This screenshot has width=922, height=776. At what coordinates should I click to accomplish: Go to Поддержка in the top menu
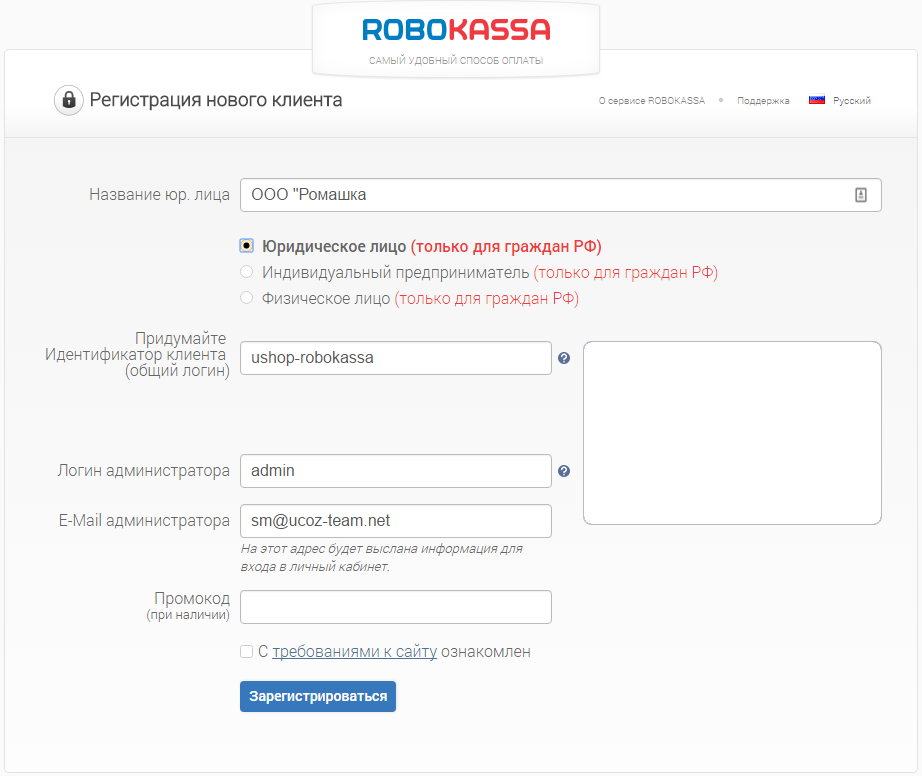[763, 101]
